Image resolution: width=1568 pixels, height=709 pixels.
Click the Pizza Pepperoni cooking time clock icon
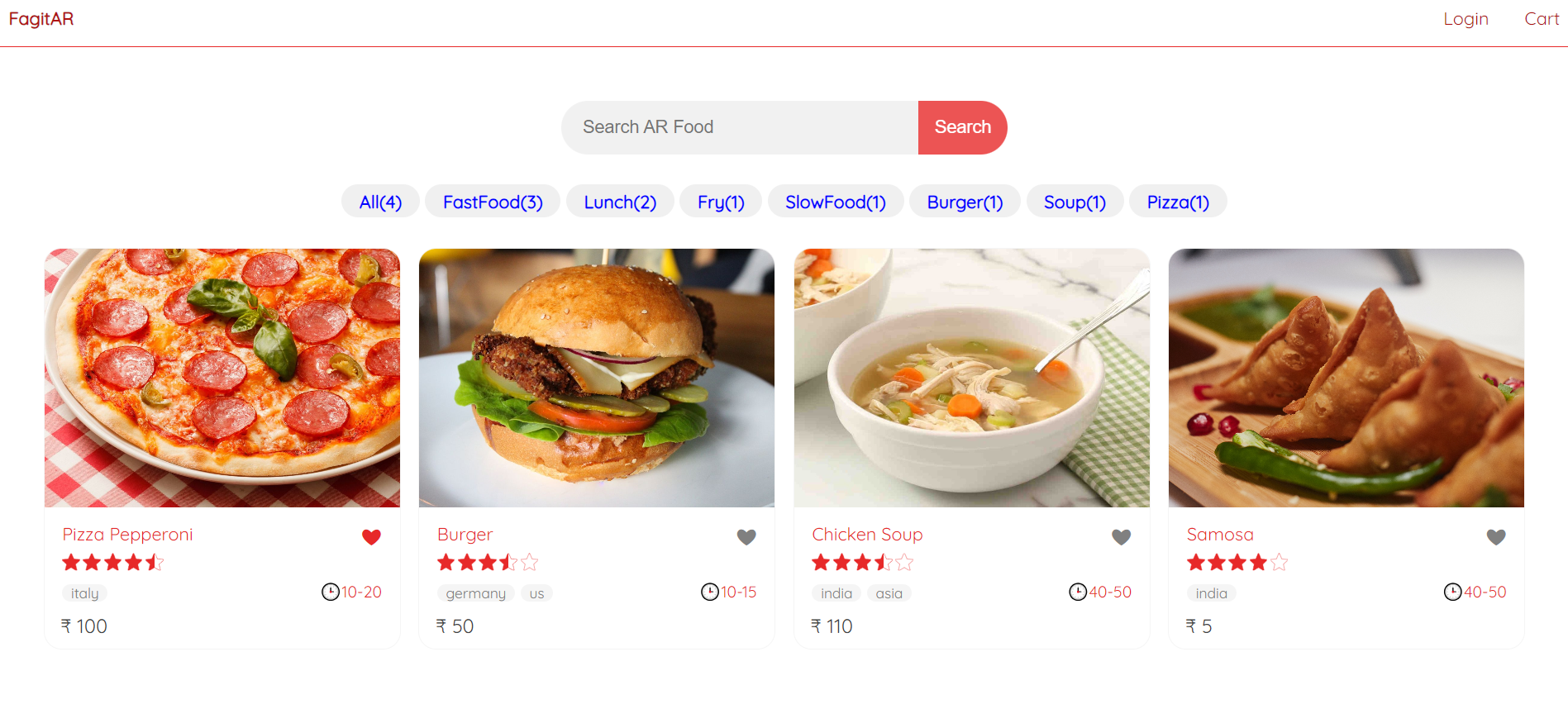point(331,592)
